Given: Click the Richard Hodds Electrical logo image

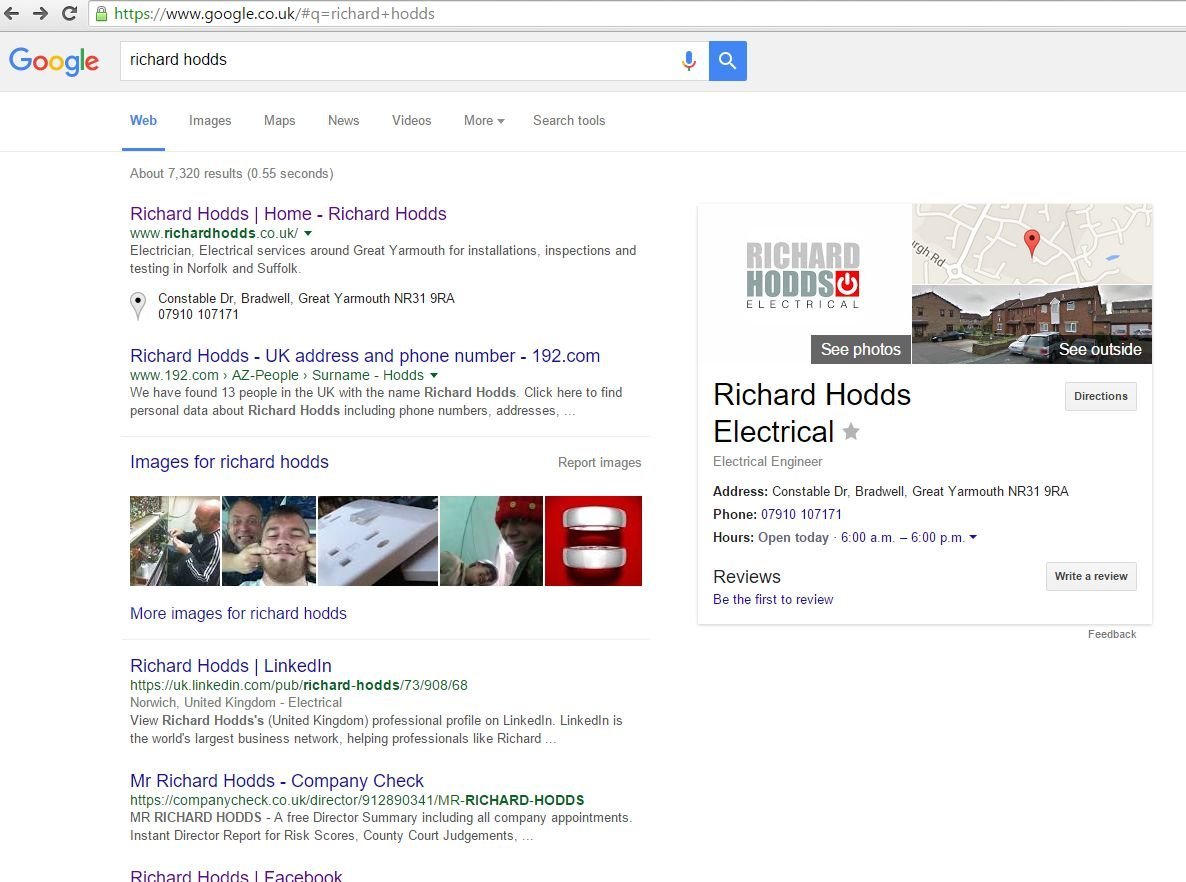Looking at the screenshot, I should click(803, 275).
